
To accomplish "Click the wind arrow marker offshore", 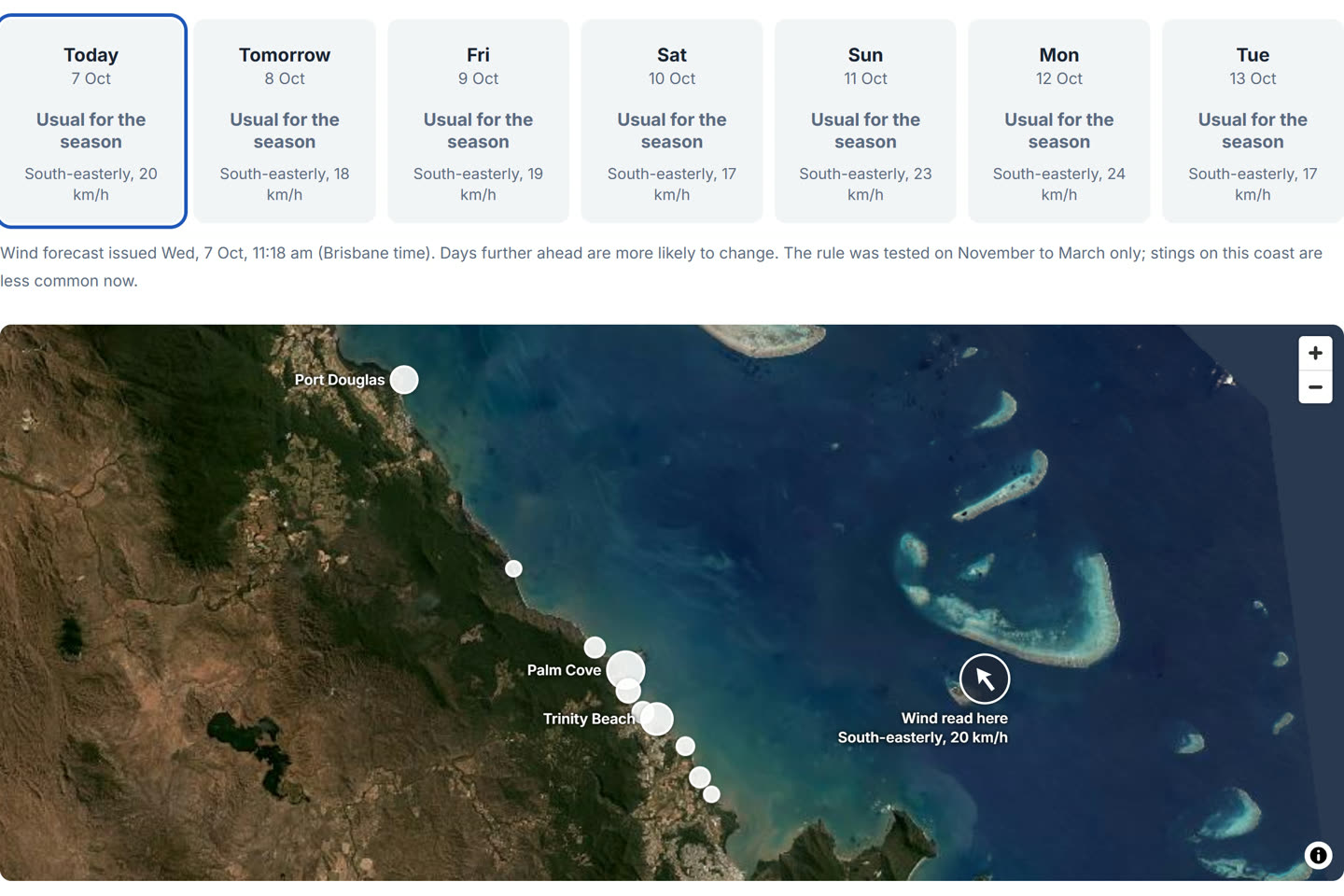I will [x=985, y=679].
